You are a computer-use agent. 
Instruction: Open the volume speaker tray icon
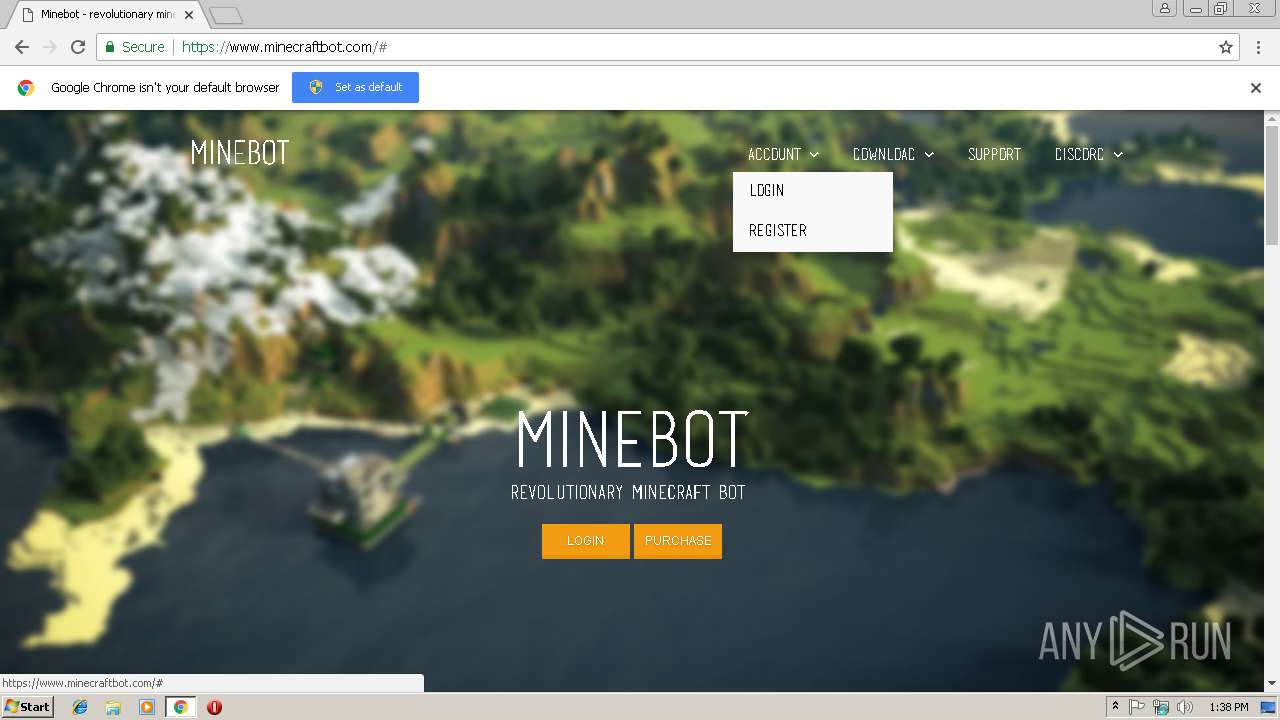[1185, 707]
